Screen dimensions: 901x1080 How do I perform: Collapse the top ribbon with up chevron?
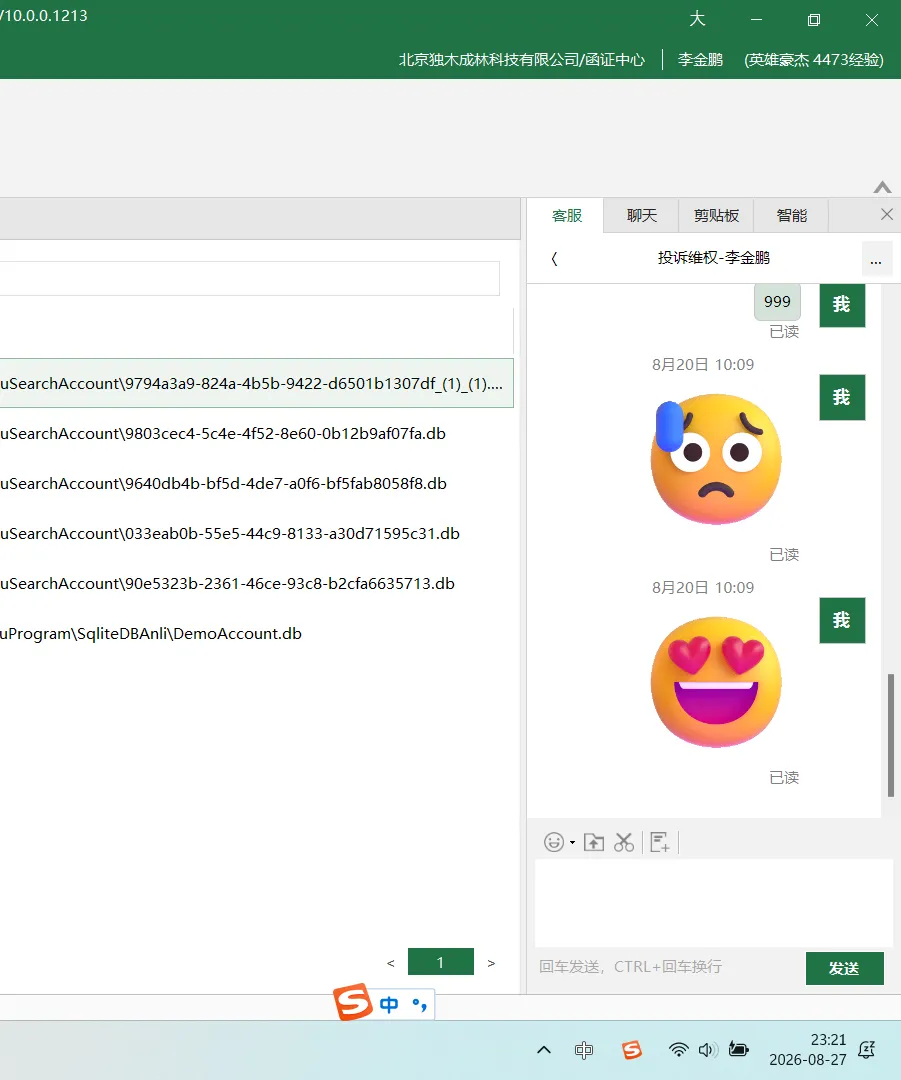[x=882, y=187]
